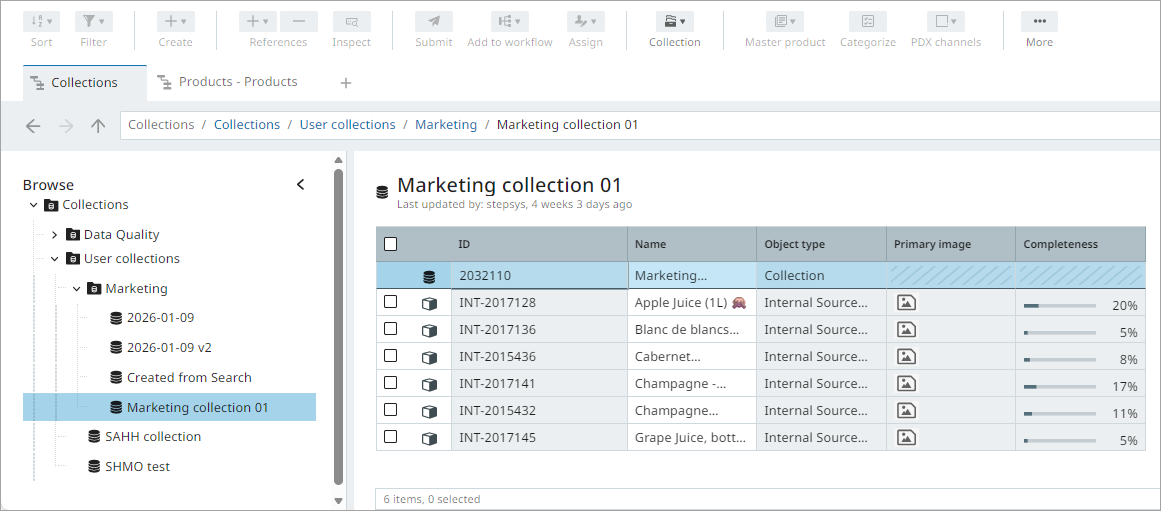The width and height of the screenshot is (1161, 511).
Task: Click the Sort toolbar icon
Action: point(41,21)
